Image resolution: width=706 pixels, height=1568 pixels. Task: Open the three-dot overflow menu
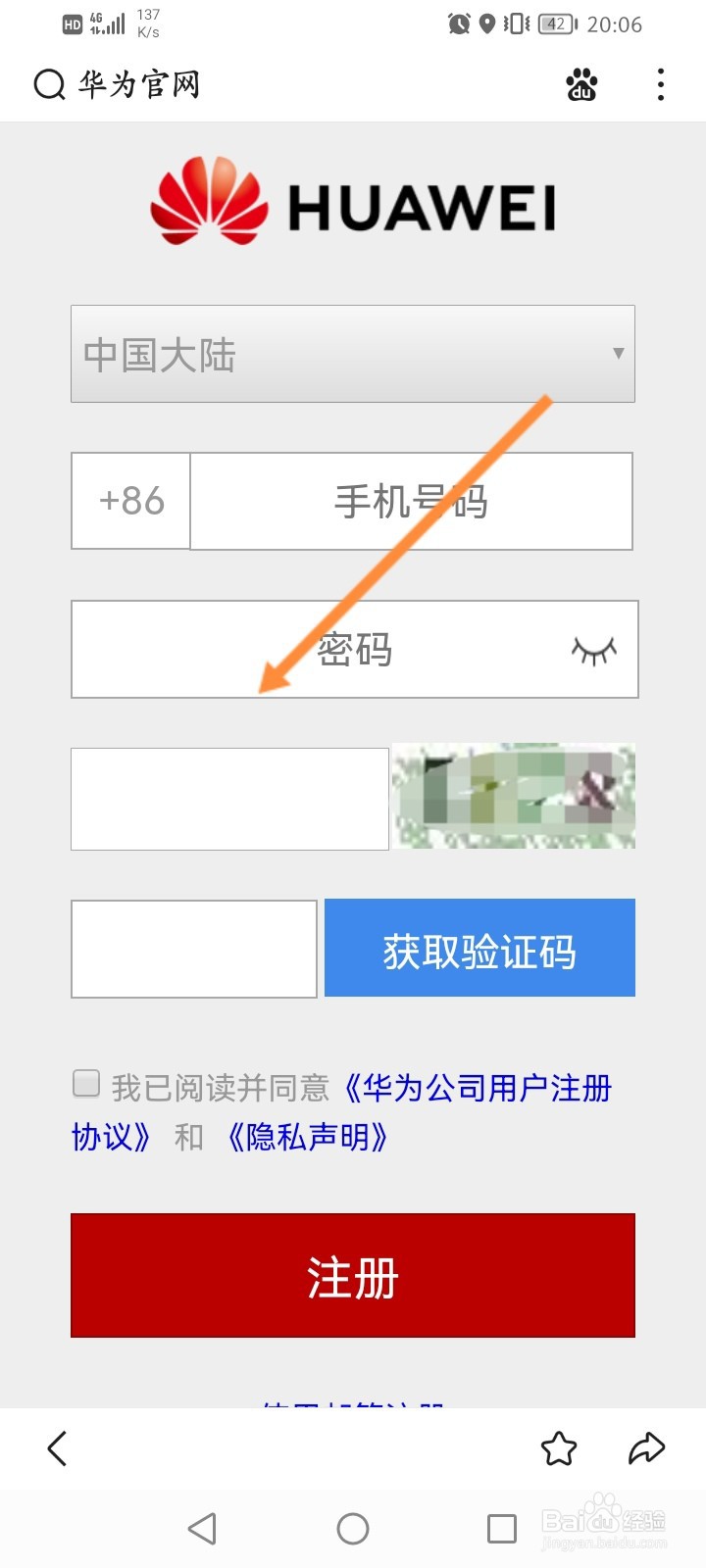tap(661, 85)
